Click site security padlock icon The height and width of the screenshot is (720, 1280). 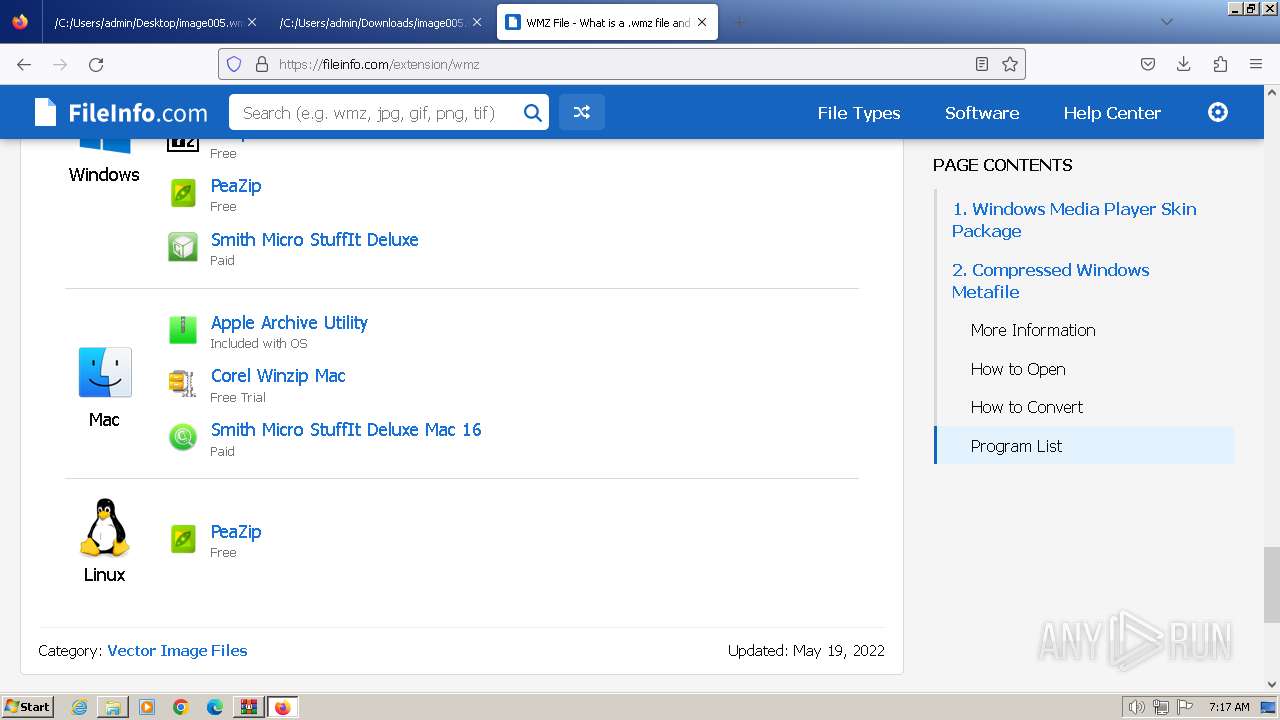pyautogui.click(x=262, y=64)
